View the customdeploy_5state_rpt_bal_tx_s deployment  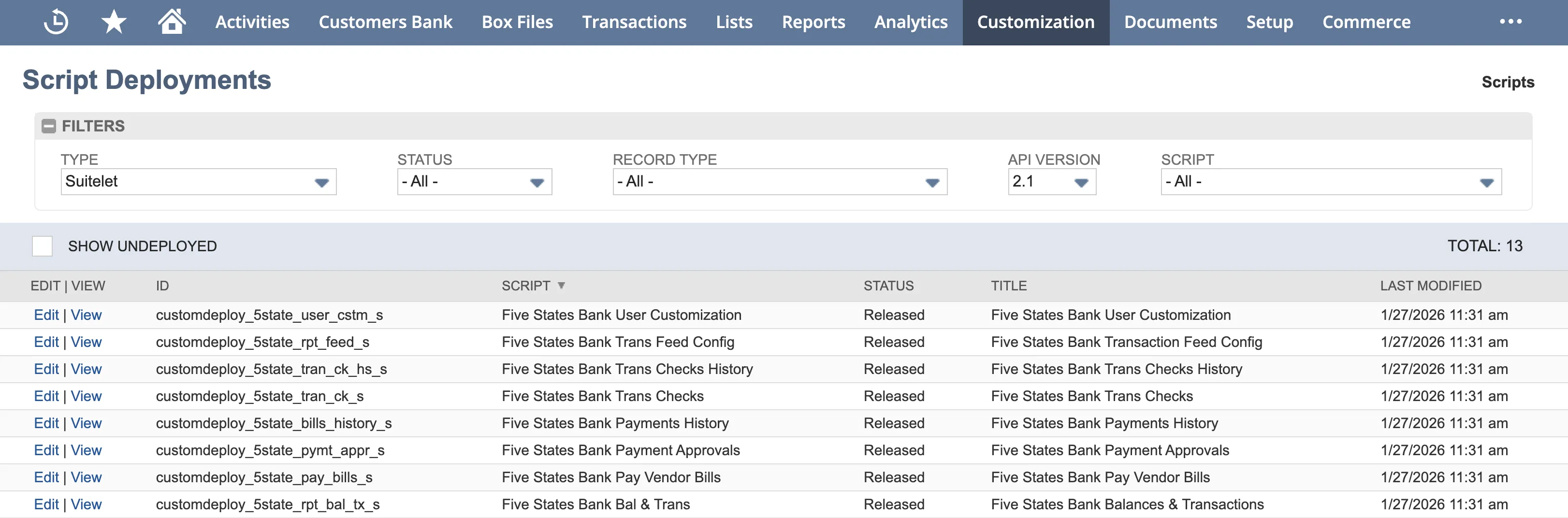86,504
